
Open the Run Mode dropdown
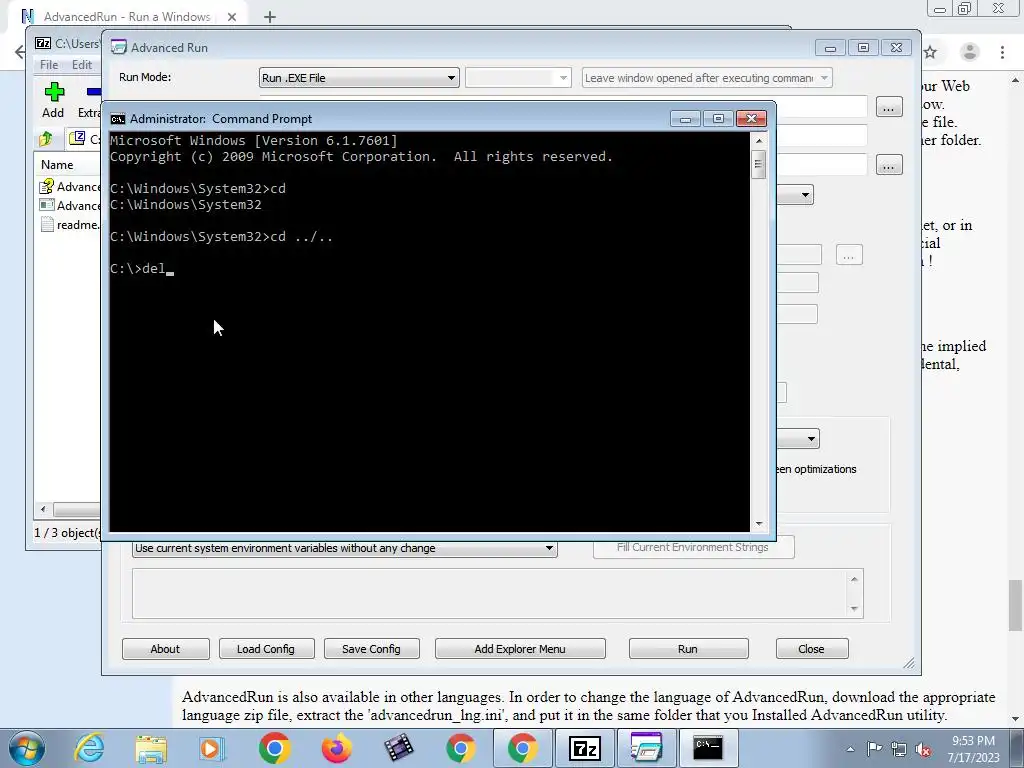[x=359, y=78]
